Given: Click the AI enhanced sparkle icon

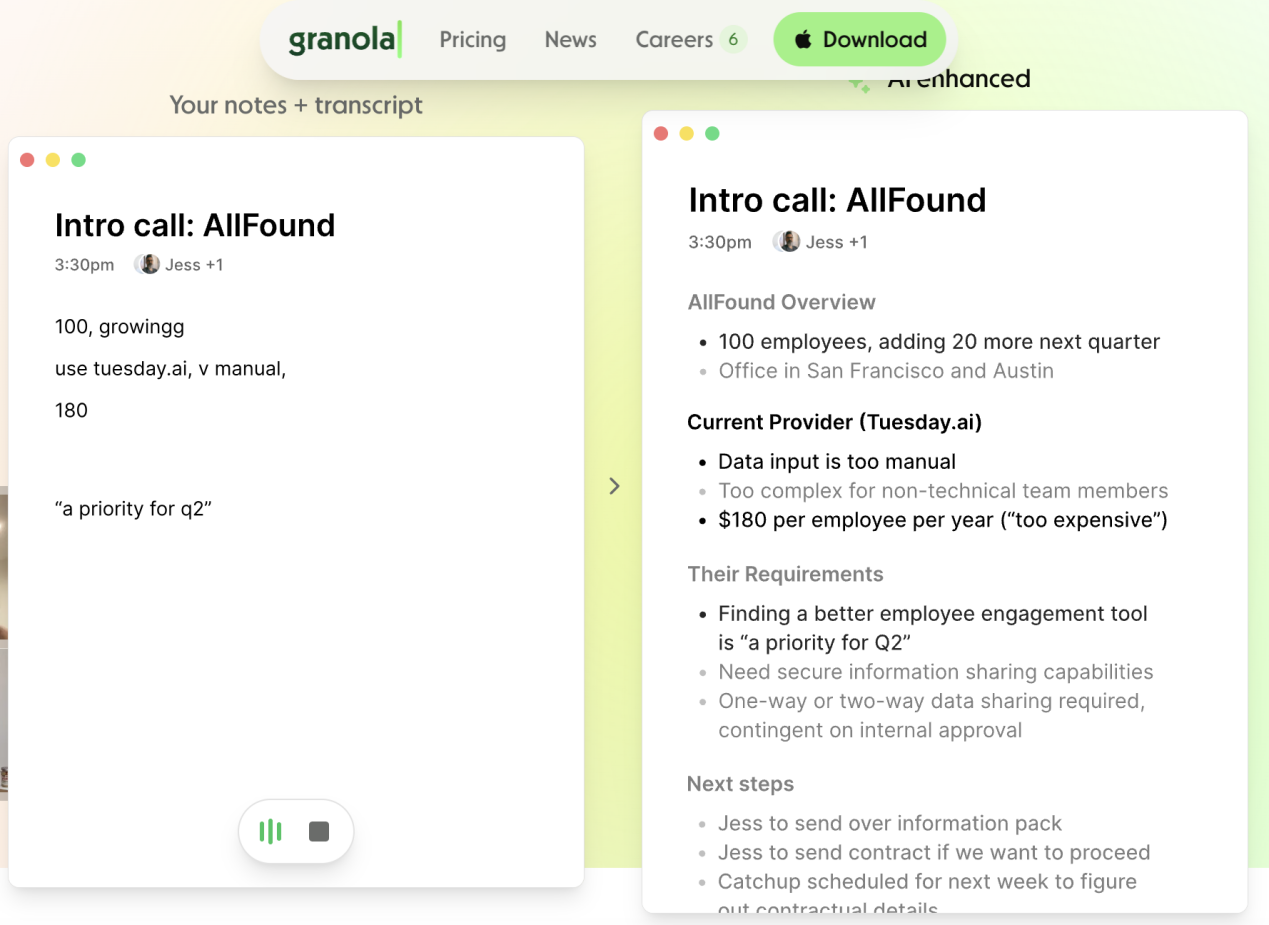Looking at the screenshot, I should coord(858,86).
